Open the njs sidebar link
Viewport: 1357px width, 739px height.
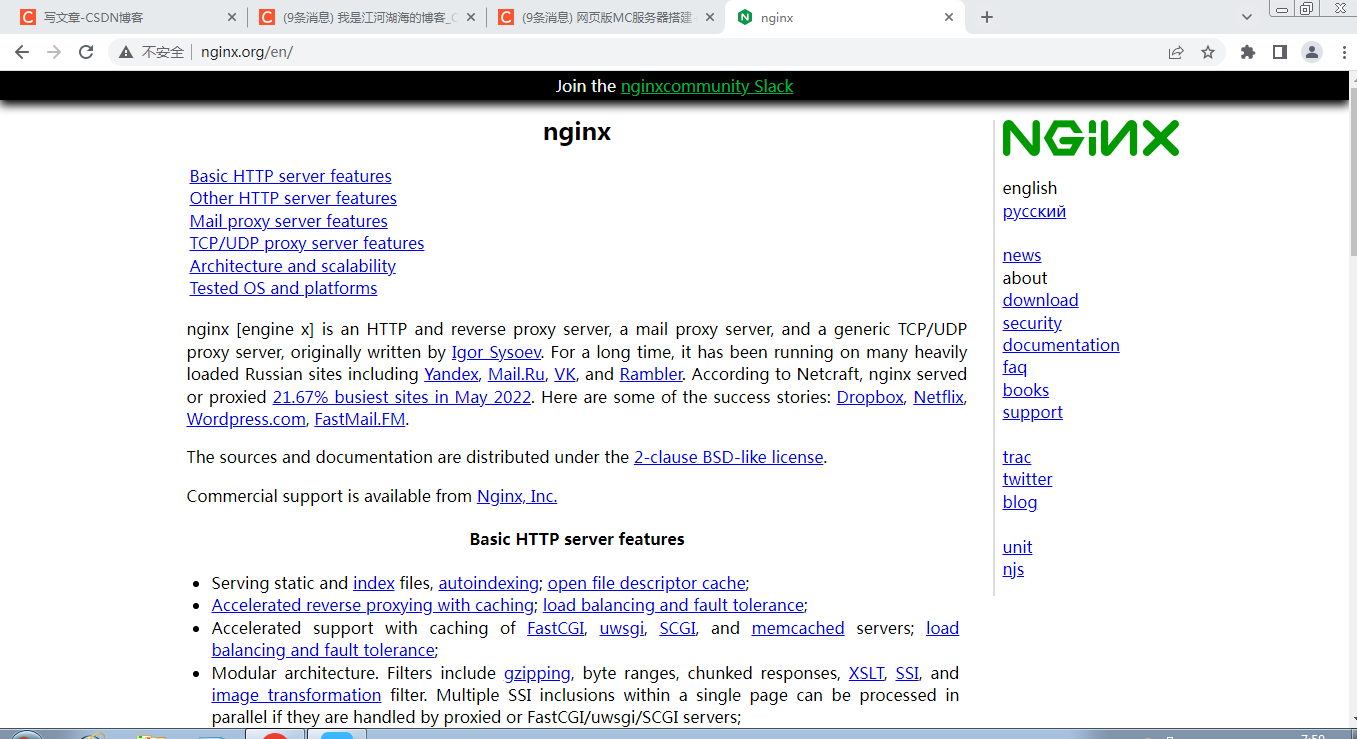coord(1013,569)
